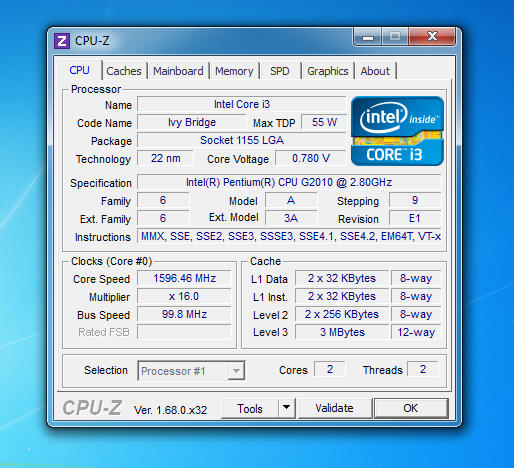Click the Intel Core i3 logo badge
The height and width of the screenshot is (468, 514).
pos(397,131)
